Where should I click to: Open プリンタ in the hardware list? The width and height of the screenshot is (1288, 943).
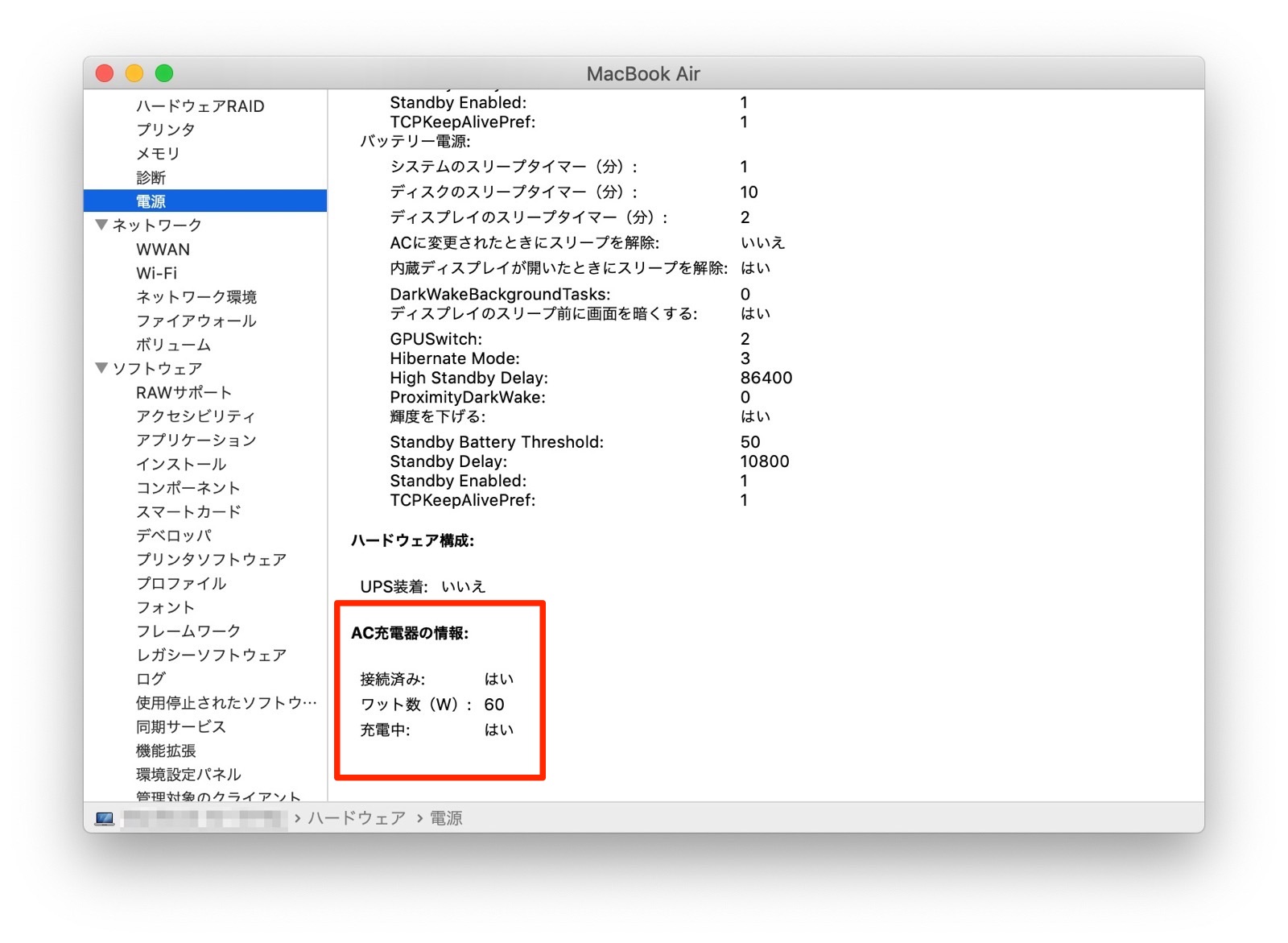coord(165,129)
